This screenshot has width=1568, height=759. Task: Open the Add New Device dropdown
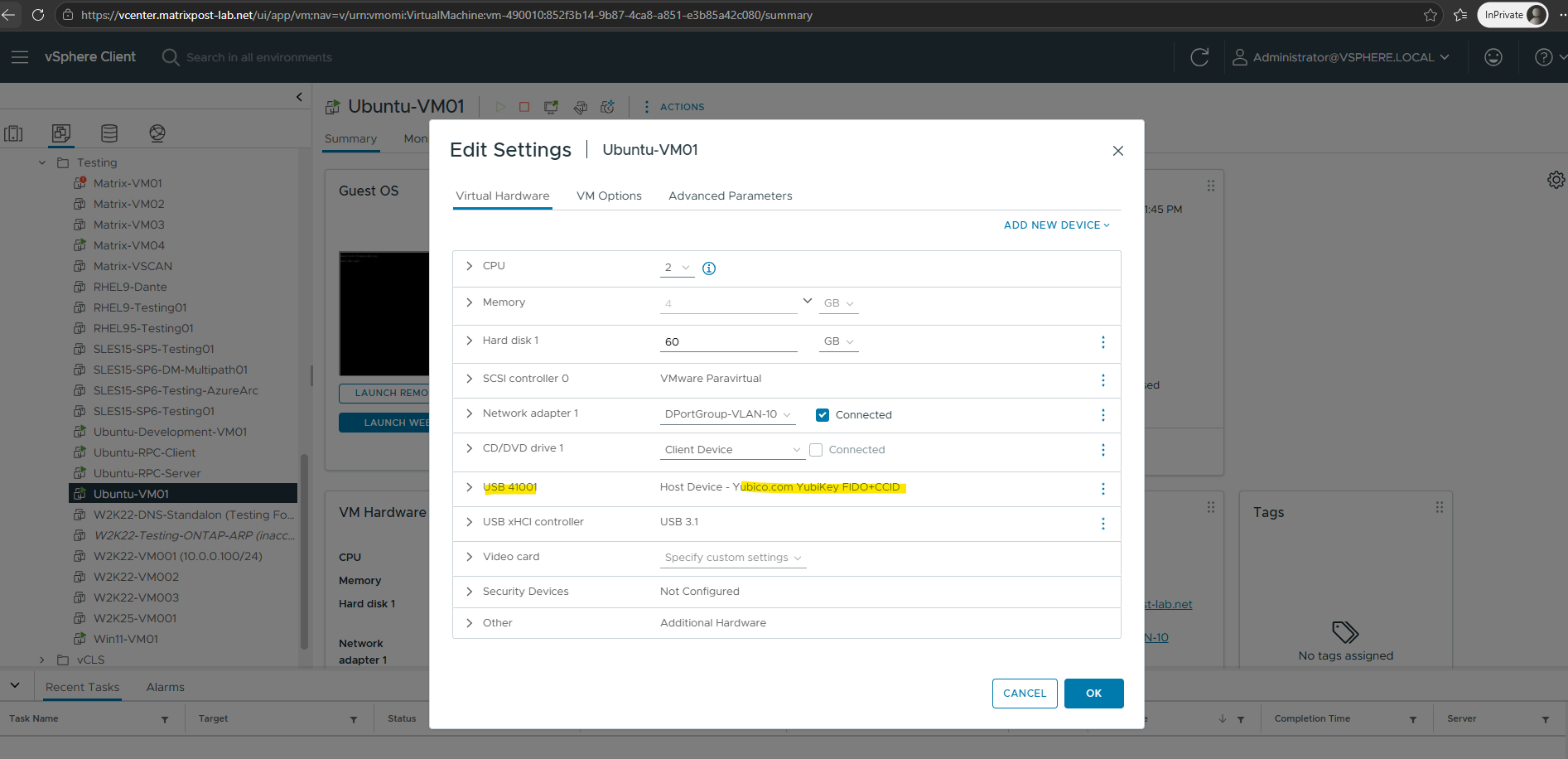point(1057,225)
